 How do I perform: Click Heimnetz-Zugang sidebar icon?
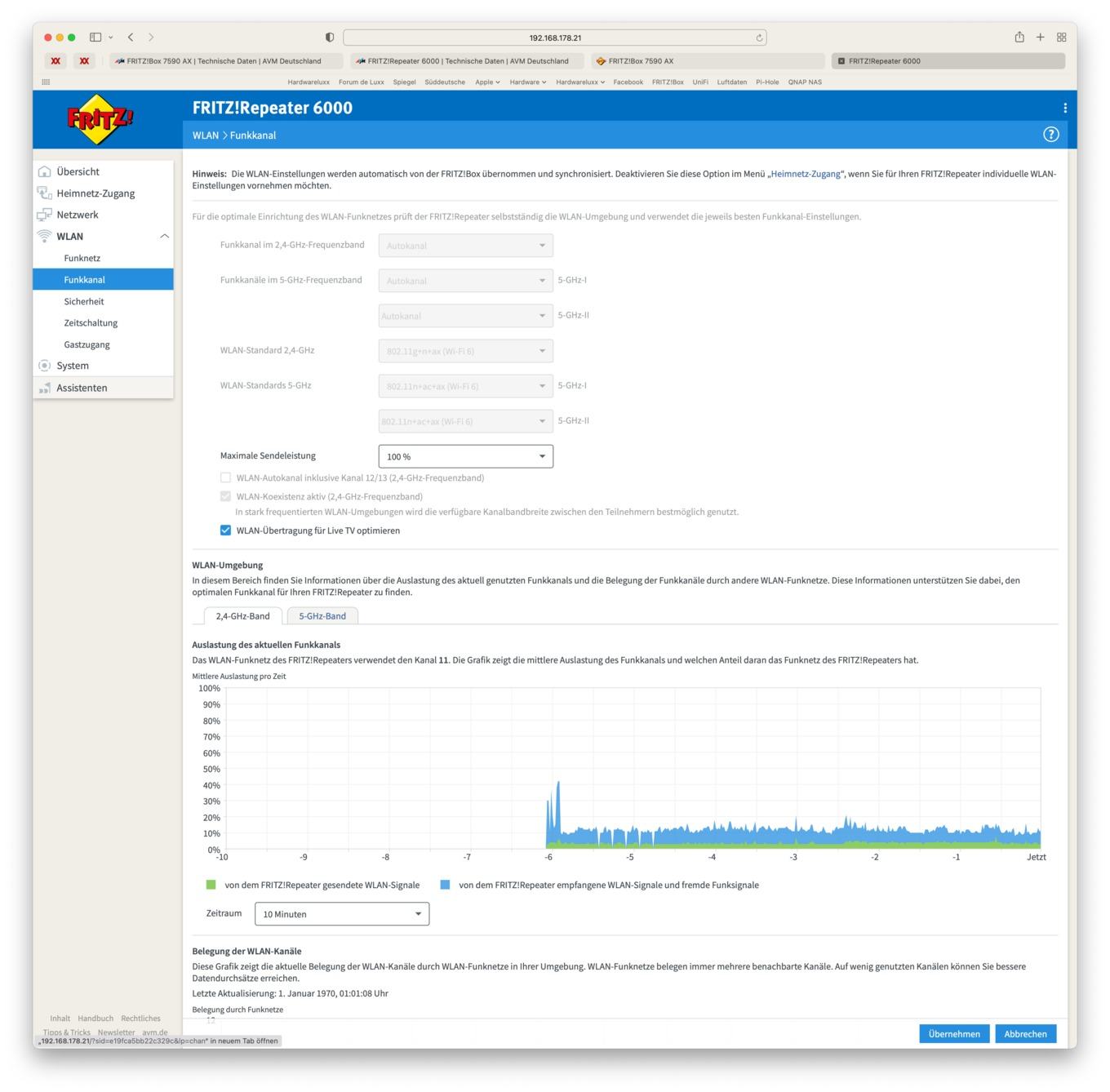[45, 193]
